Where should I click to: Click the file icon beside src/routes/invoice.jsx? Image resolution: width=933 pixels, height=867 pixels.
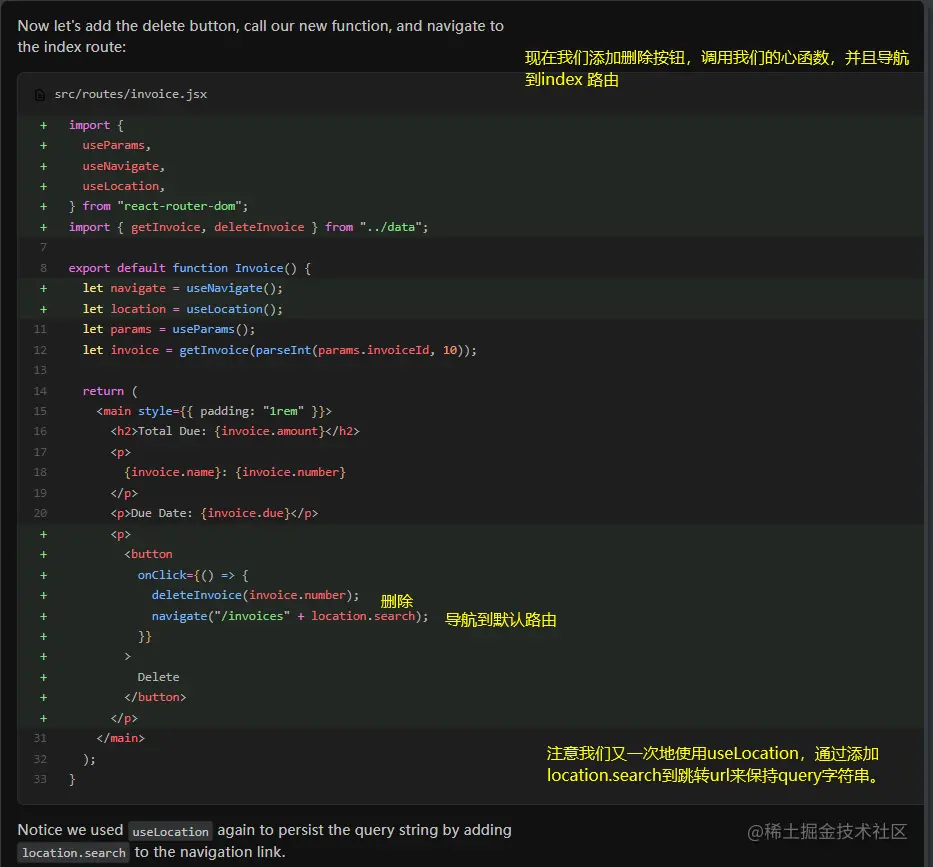coord(40,95)
